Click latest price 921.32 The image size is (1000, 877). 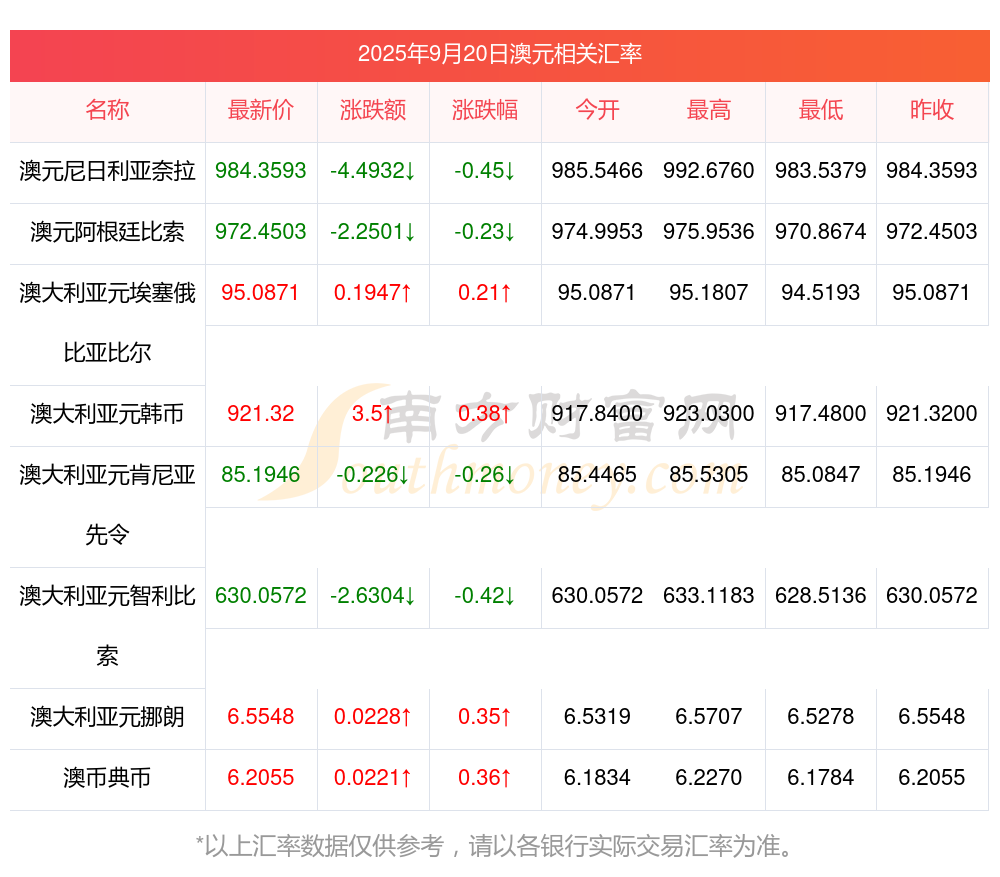261,414
